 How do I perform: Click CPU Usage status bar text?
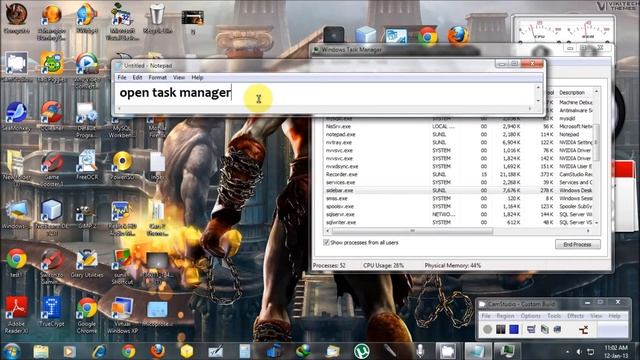(383, 265)
